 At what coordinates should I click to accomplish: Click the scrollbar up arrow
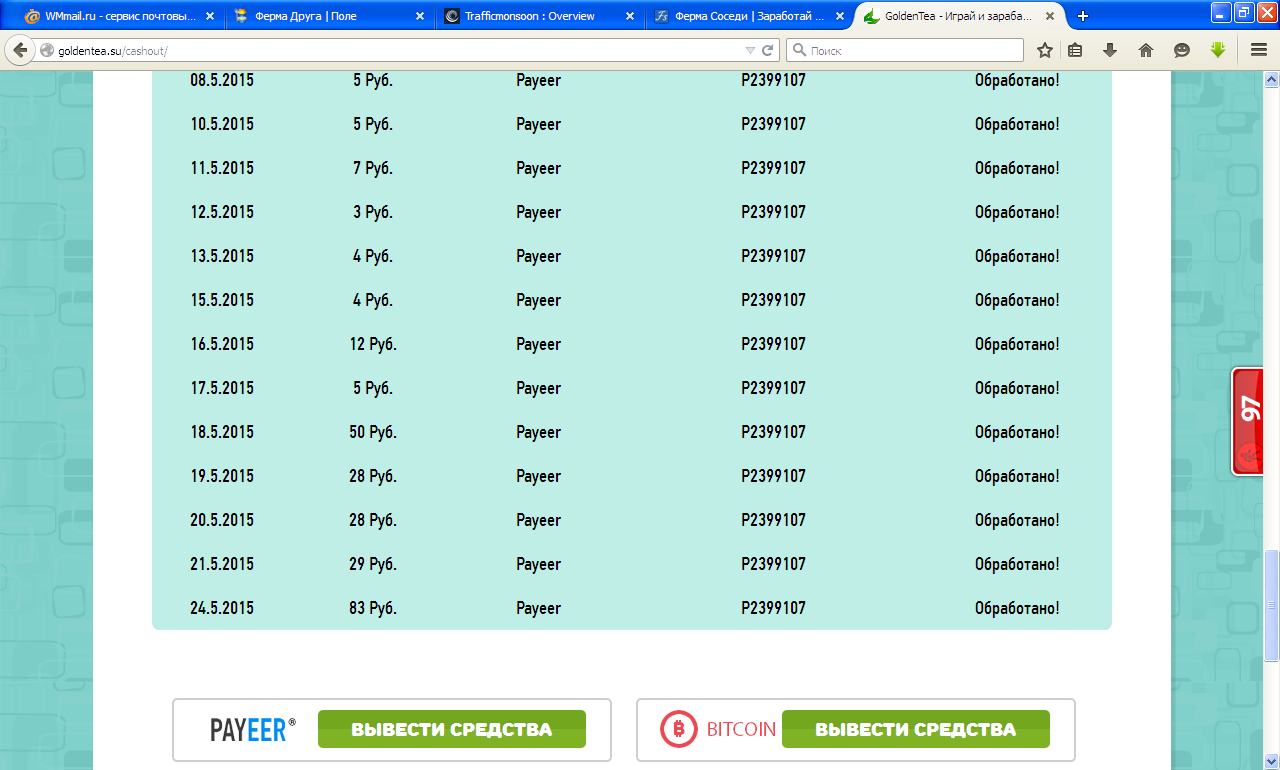[x=1271, y=79]
